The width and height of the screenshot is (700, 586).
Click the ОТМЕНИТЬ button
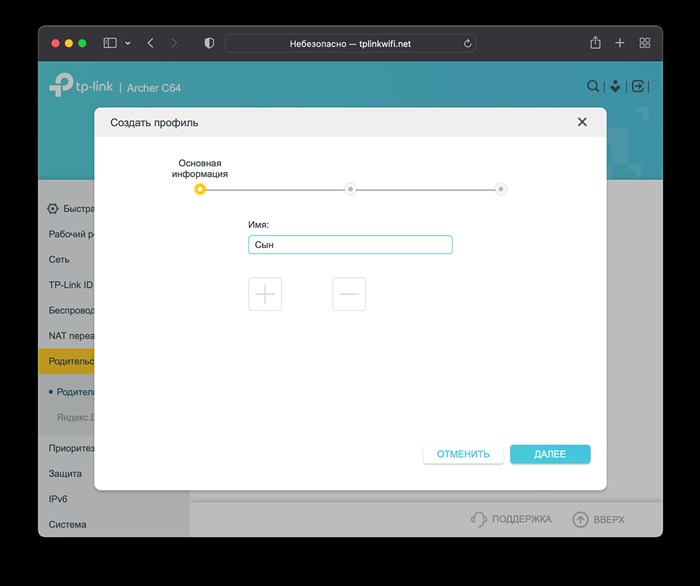coord(463,454)
